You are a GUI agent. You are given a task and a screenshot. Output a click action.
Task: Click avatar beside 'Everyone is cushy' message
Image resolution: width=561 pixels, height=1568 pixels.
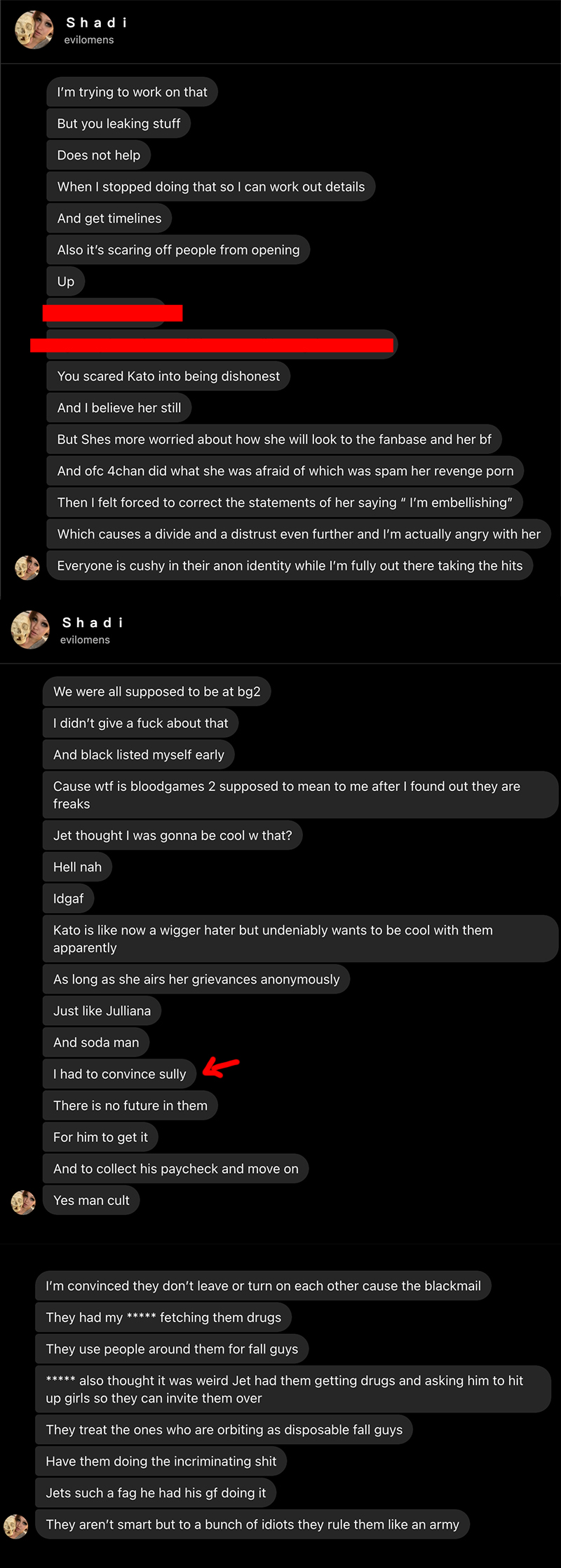click(x=27, y=568)
